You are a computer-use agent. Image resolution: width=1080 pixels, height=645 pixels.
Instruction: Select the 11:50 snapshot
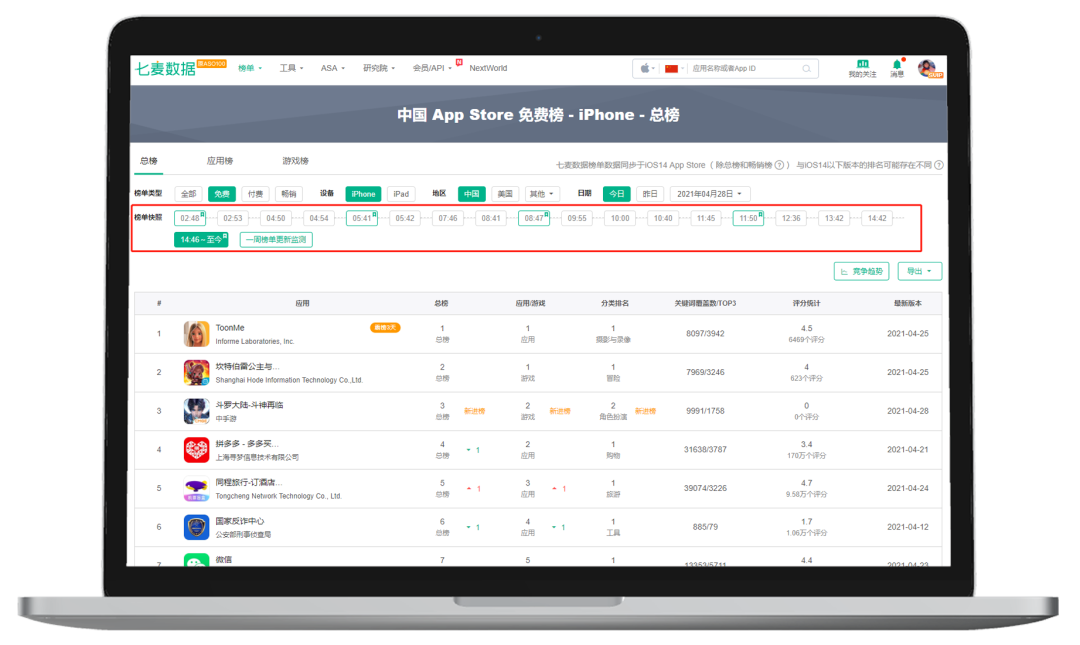[x=748, y=218]
